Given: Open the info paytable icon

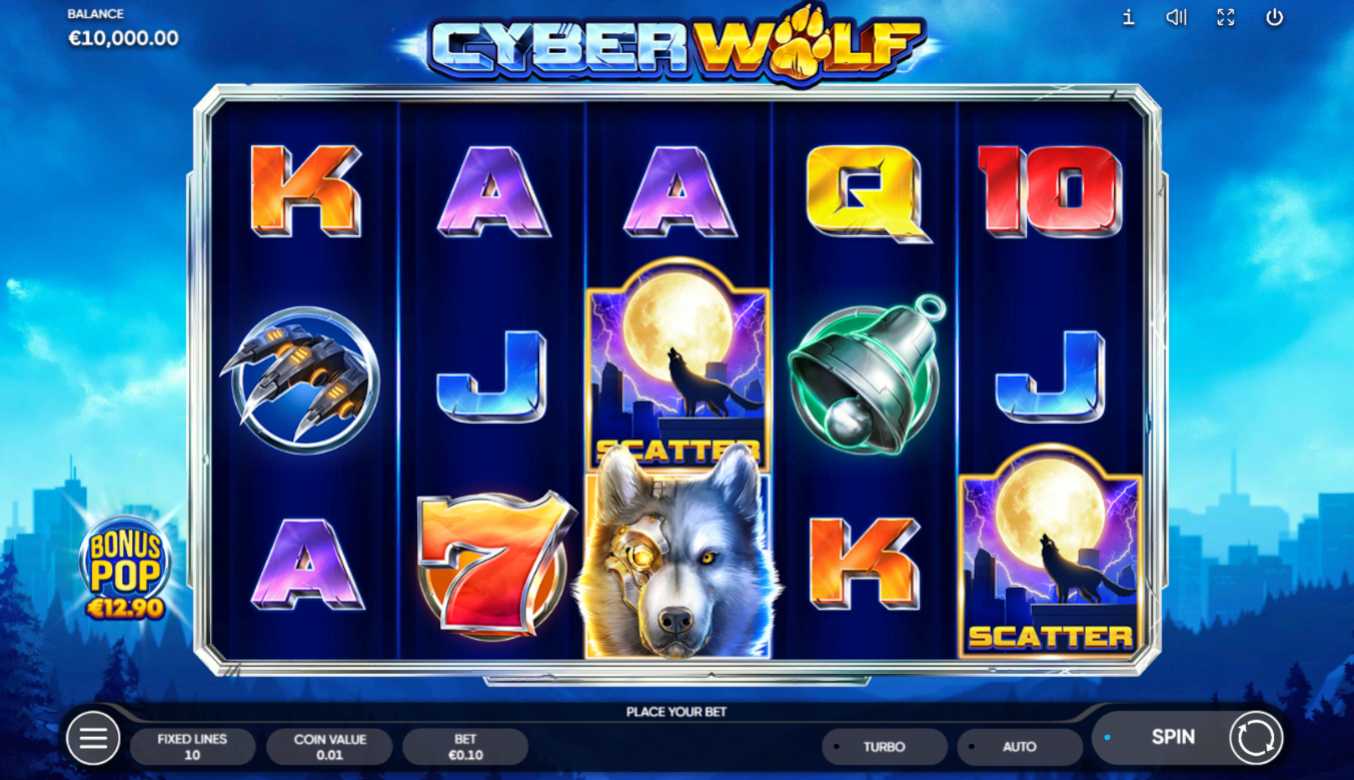Looking at the screenshot, I should point(1128,17).
